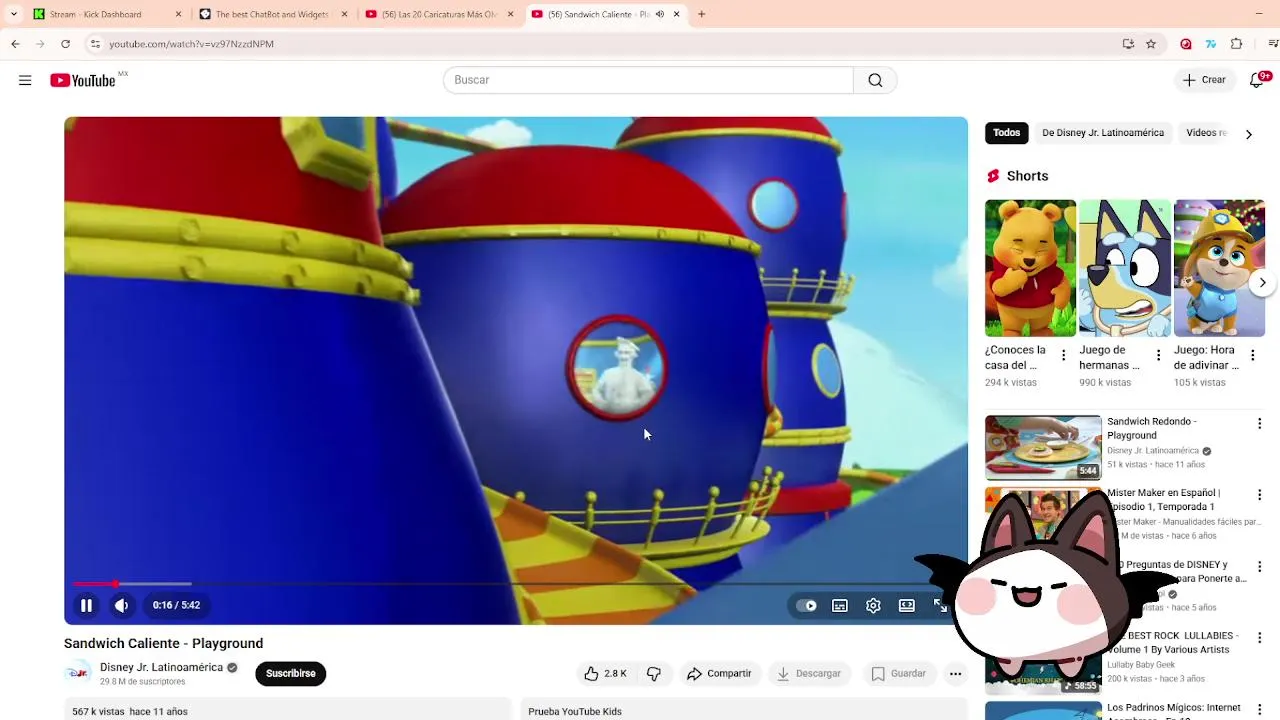The width and height of the screenshot is (1280, 720).
Task: Open more actions ellipsis under the video
Action: click(x=955, y=674)
